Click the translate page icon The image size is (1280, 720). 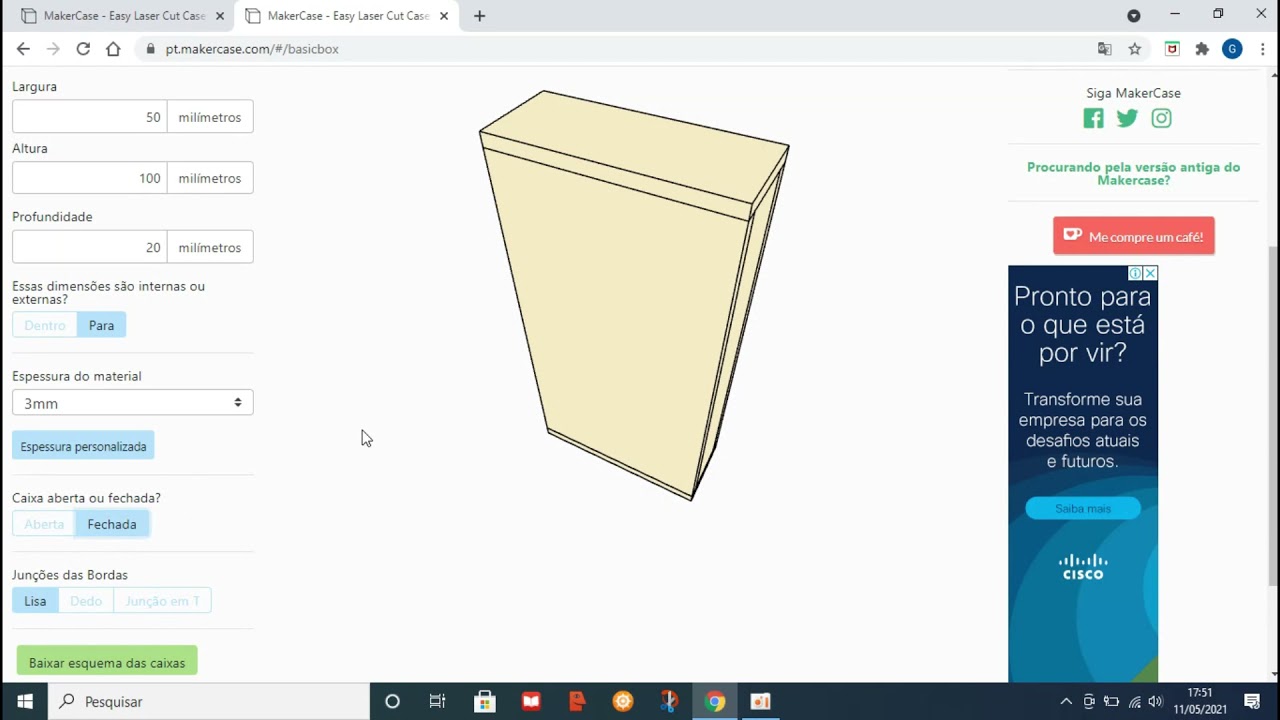[1104, 49]
